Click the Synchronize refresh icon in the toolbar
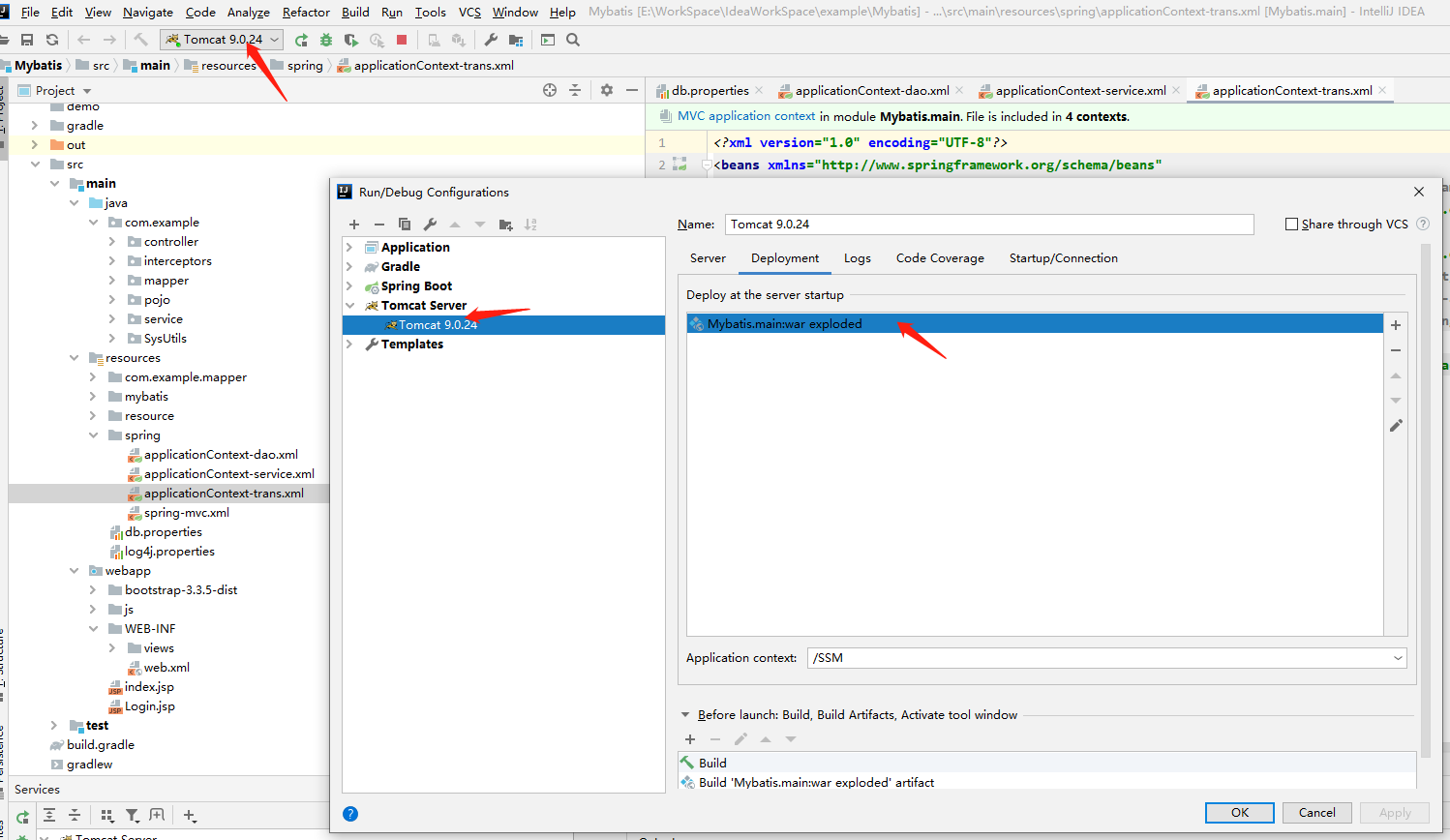Image resolution: width=1450 pixels, height=840 pixels. tap(52, 40)
